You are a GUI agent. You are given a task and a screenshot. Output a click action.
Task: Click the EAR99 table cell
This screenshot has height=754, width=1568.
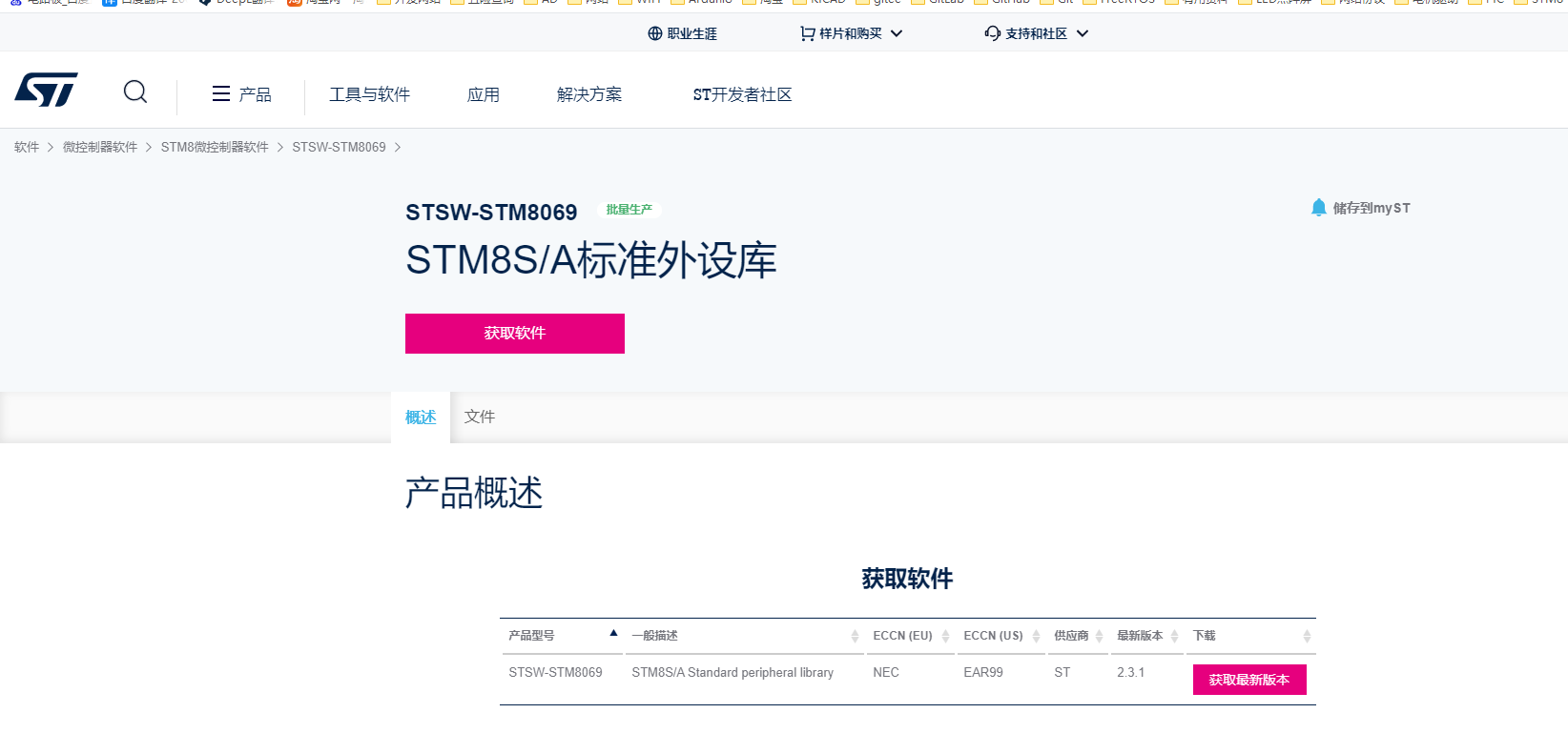click(x=983, y=672)
